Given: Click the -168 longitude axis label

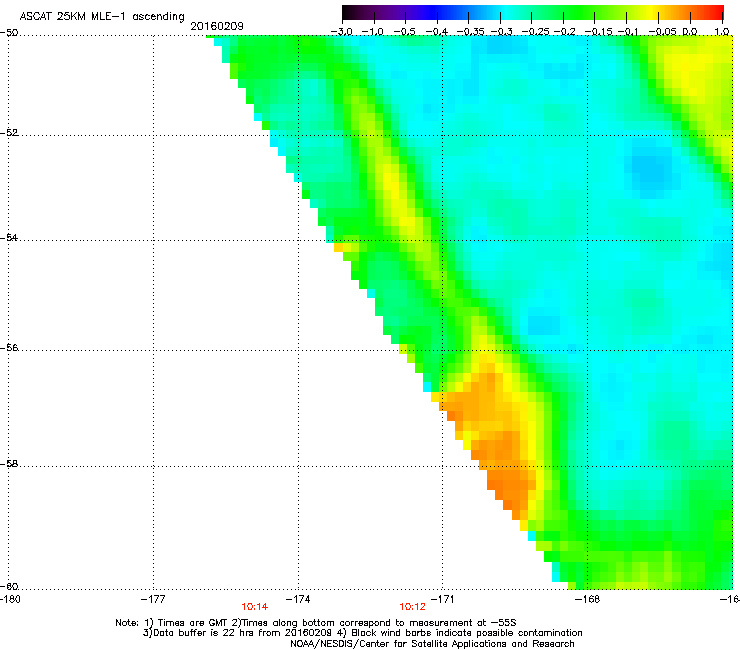Looking at the screenshot, I should (587, 599).
